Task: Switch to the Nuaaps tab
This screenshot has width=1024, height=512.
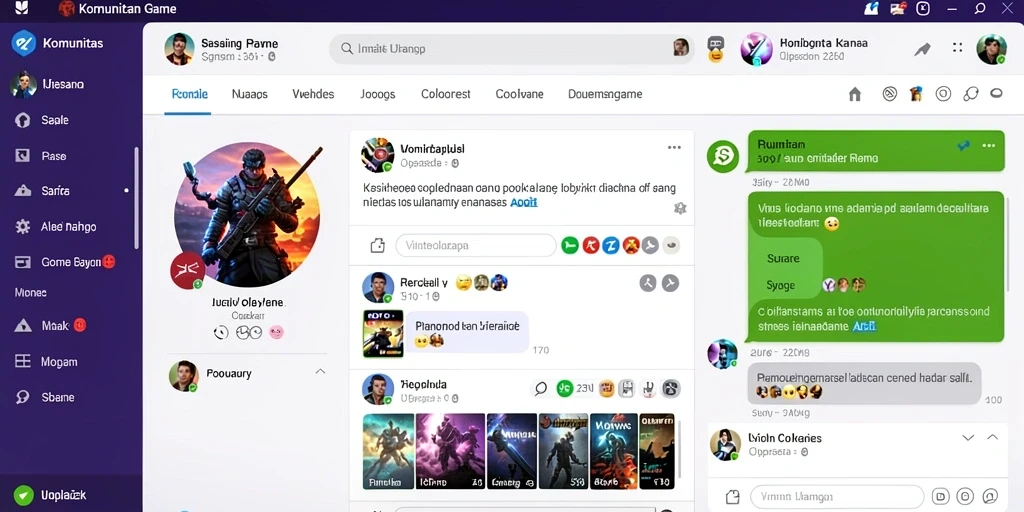Action: pyautogui.click(x=249, y=94)
